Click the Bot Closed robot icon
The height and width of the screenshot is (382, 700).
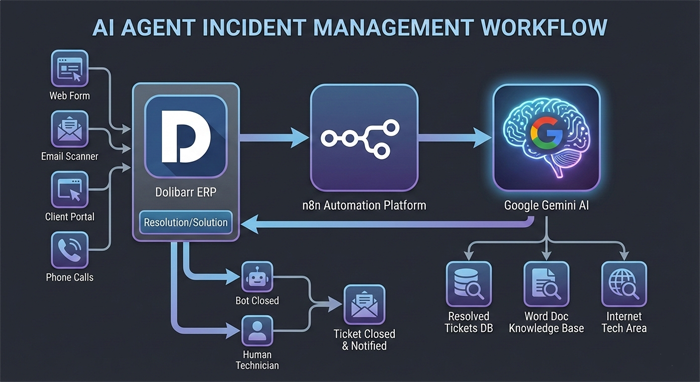click(x=257, y=277)
